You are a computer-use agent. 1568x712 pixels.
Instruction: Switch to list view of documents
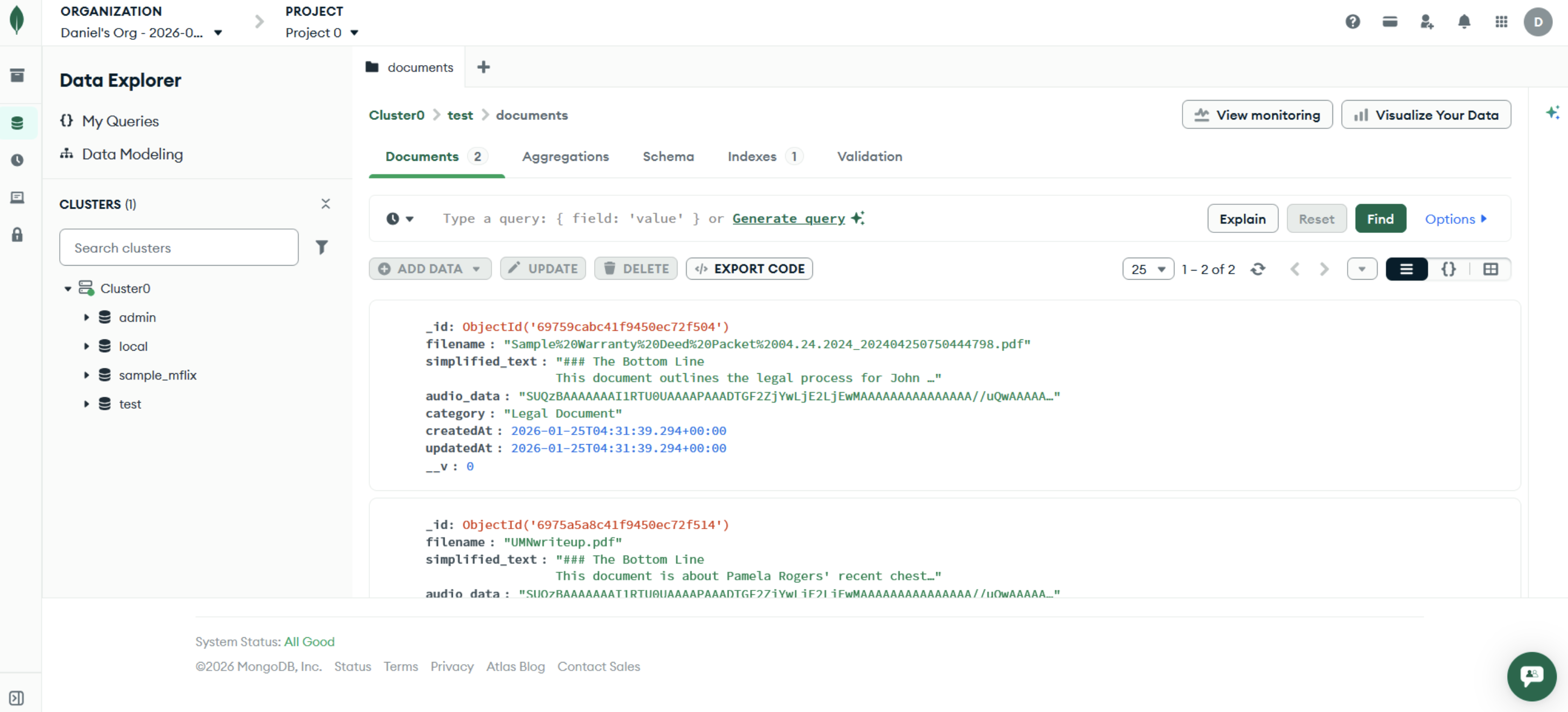pyautogui.click(x=1406, y=269)
